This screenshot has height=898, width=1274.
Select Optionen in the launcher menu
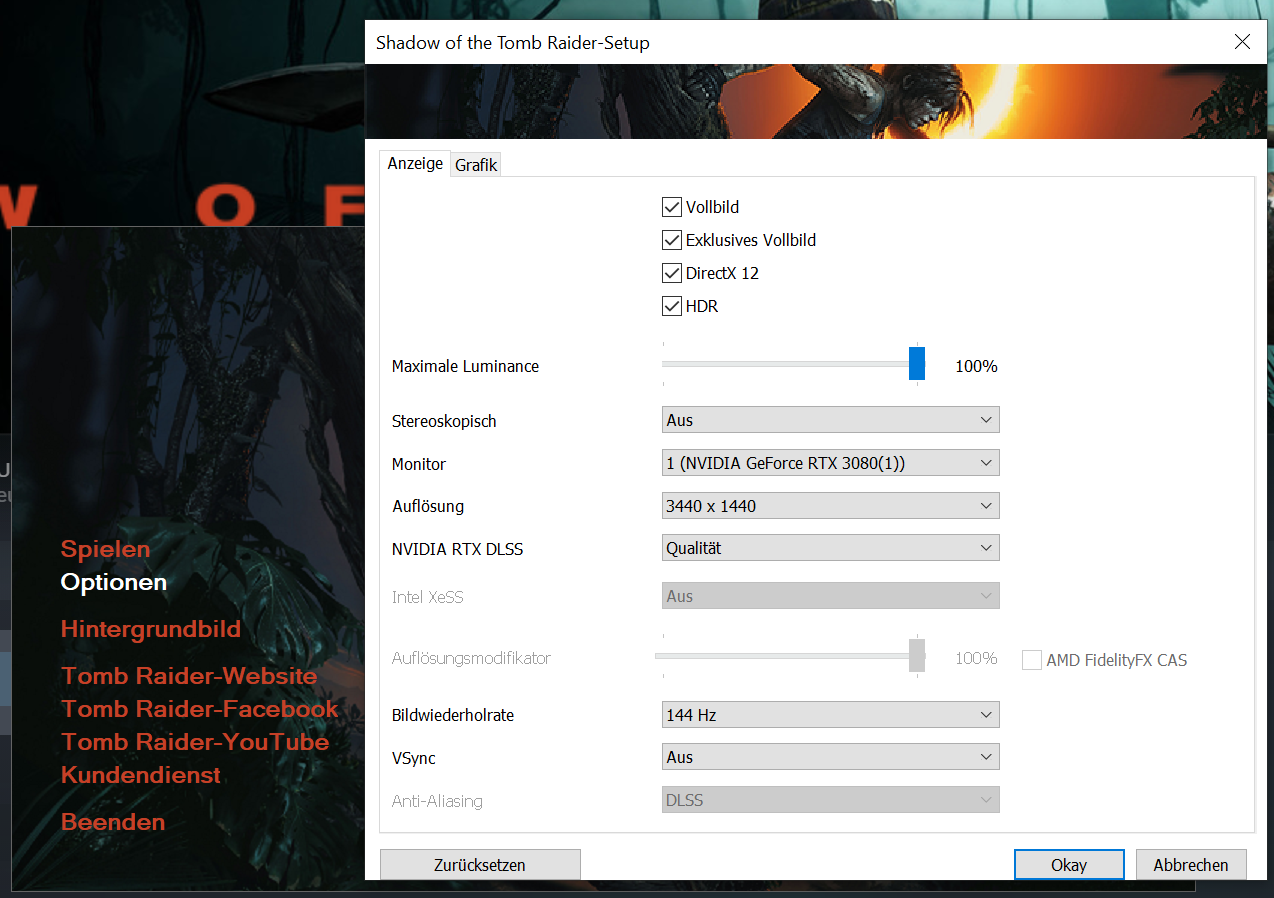(114, 582)
